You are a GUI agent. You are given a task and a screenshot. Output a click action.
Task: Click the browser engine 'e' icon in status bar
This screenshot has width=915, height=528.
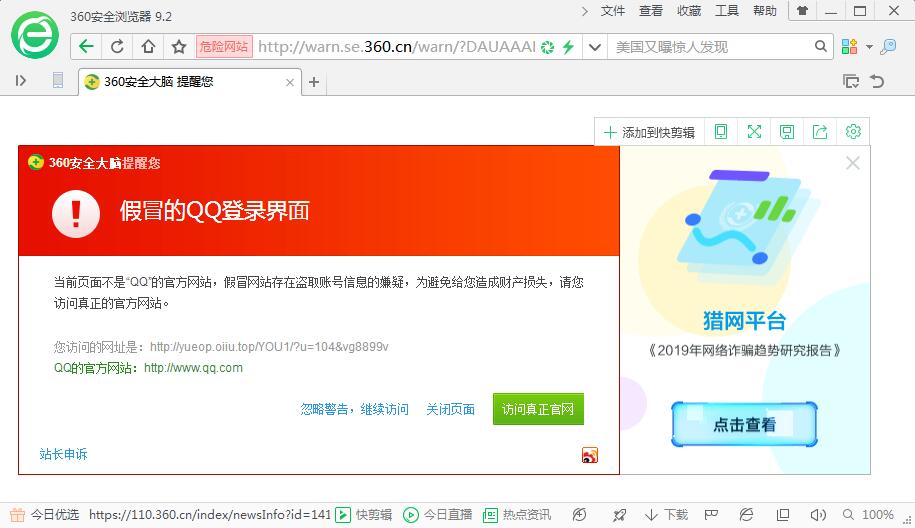coord(746,515)
